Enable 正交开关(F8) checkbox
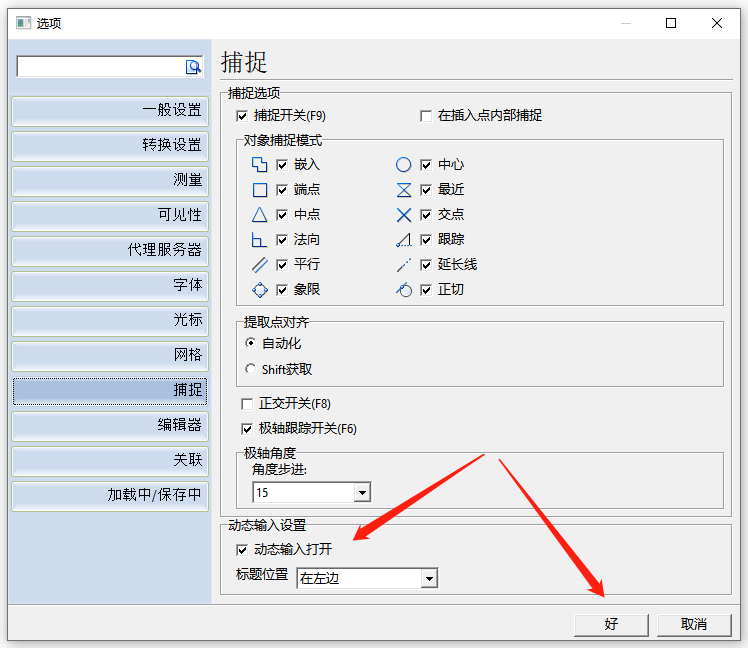Image resolution: width=748 pixels, height=648 pixels. click(x=247, y=404)
